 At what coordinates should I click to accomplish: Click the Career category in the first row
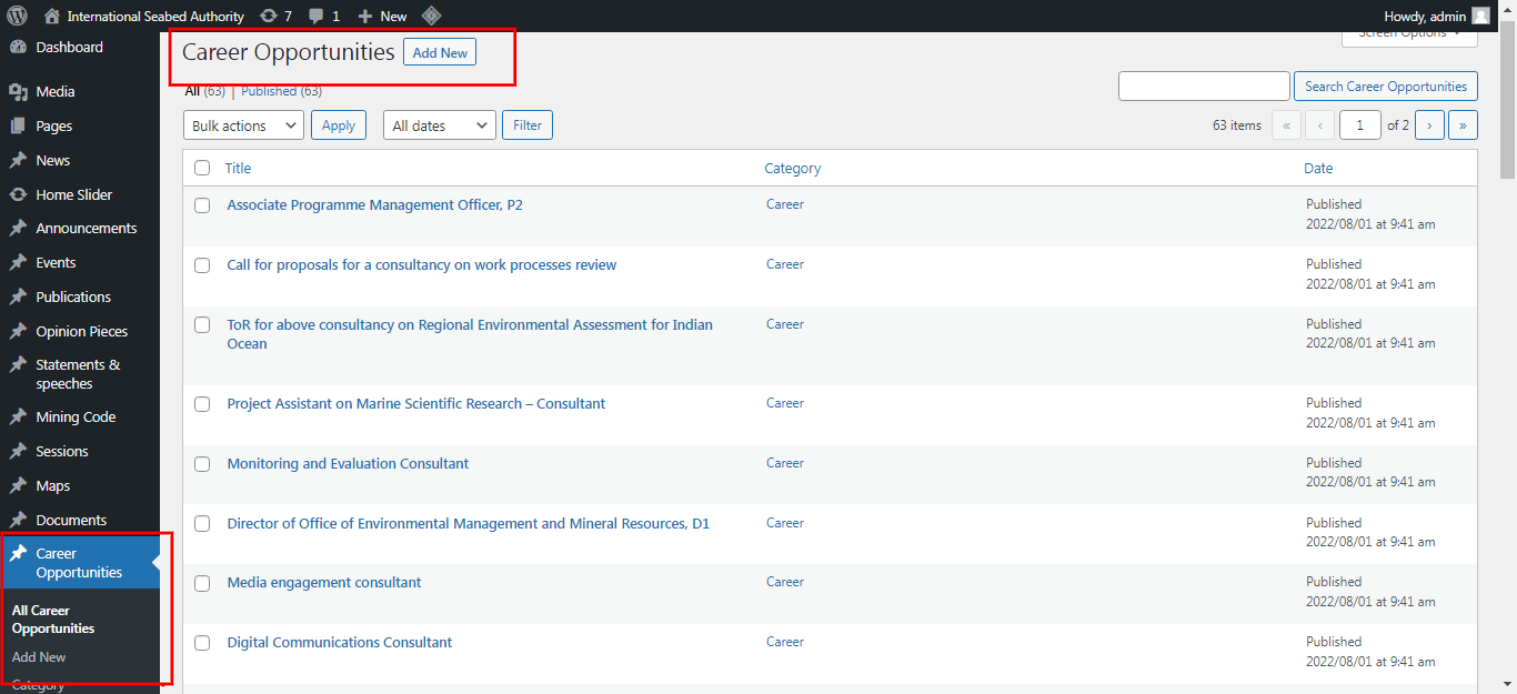[x=785, y=204]
